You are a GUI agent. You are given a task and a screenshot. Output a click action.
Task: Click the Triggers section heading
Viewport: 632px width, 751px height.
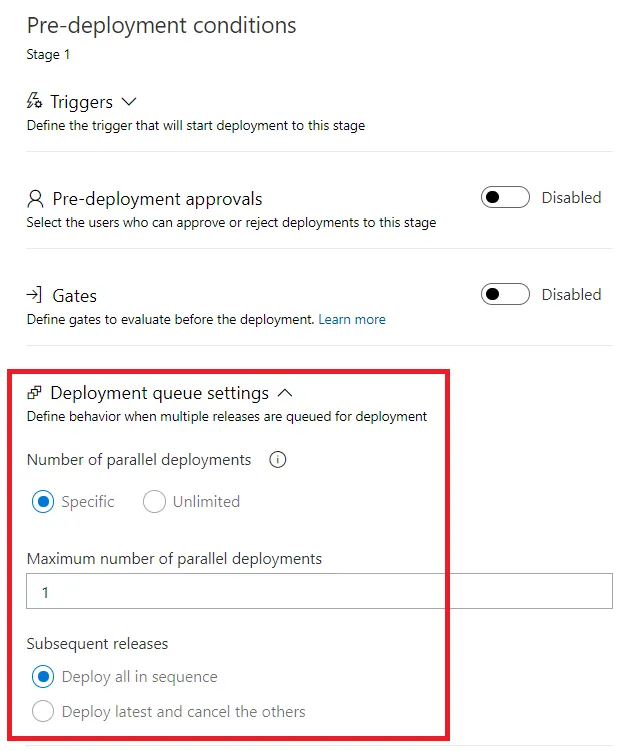(x=81, y=102)
